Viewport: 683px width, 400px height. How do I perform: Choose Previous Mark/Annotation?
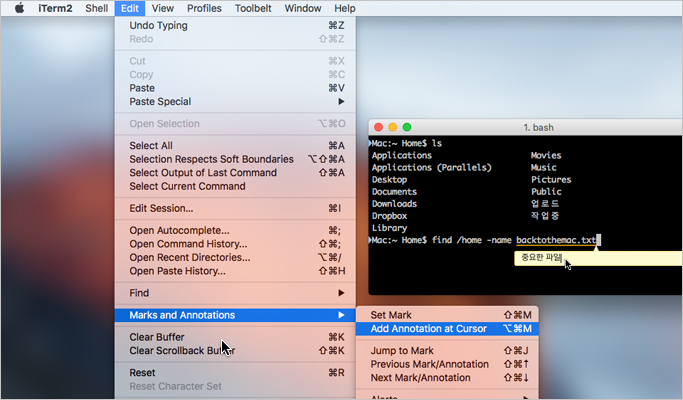point(447,364)
